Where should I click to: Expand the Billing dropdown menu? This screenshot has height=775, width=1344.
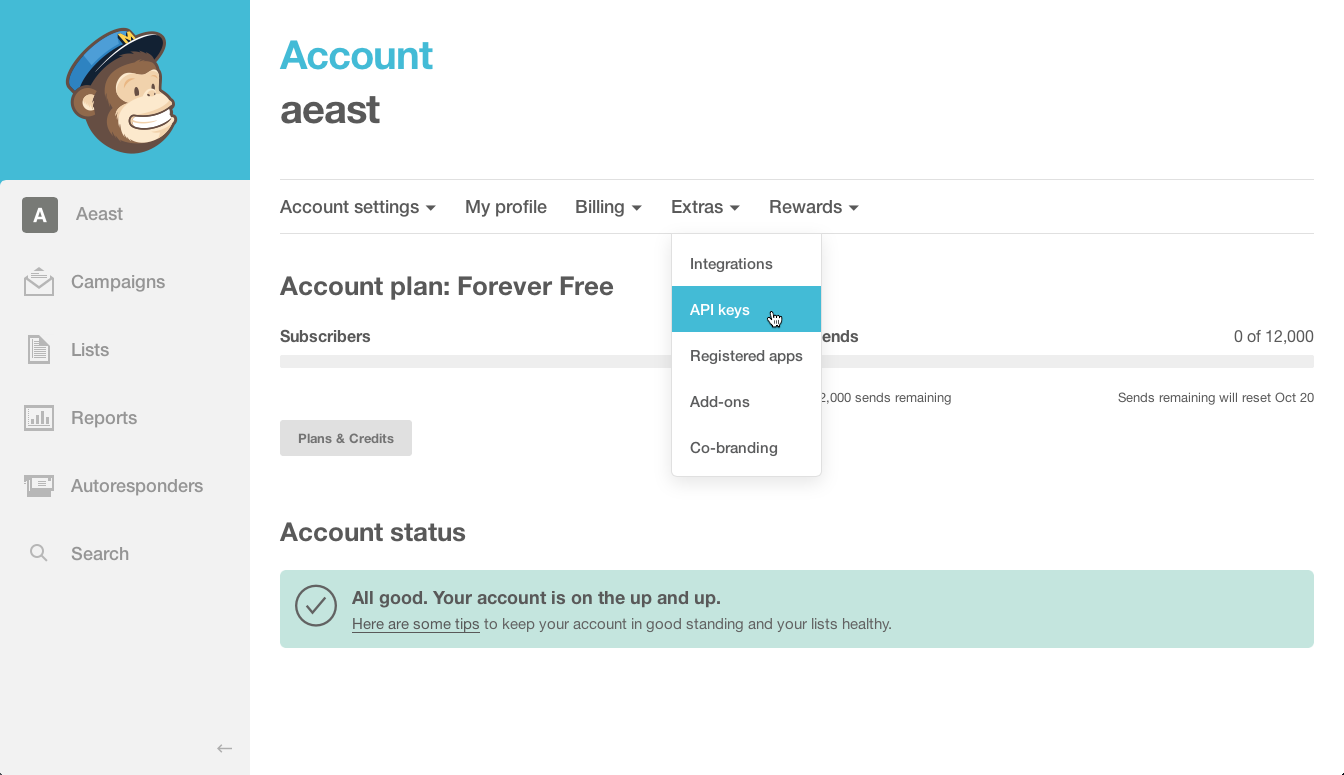[608, 207]
